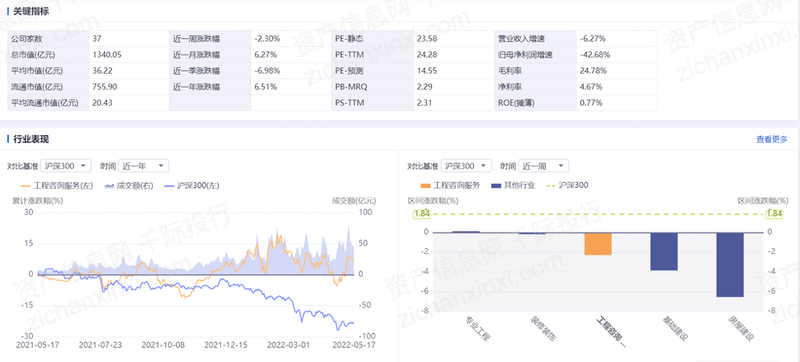Click 1.84 benchmark label on right
800x362 pixels.
(774, 214)
